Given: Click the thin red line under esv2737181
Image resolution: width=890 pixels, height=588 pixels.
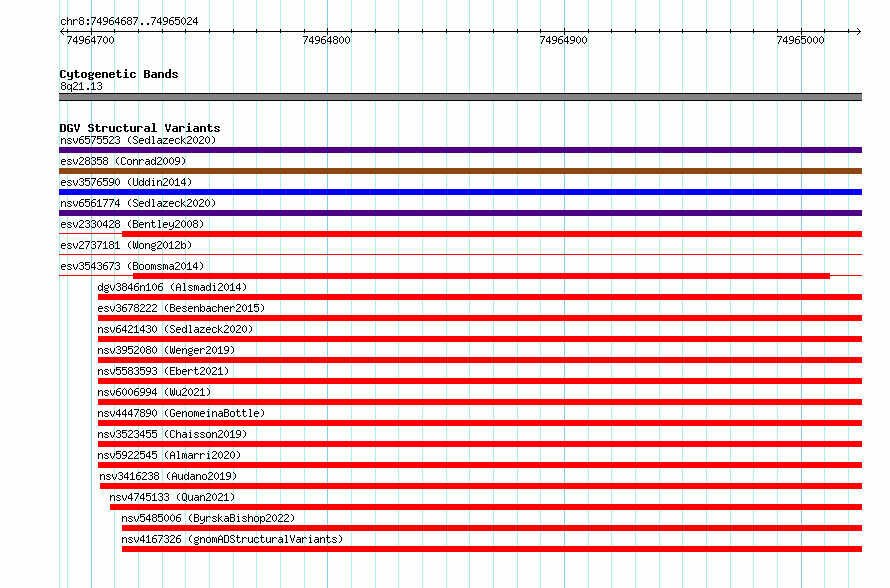Looking at the screenshot, I should point(460,255).
